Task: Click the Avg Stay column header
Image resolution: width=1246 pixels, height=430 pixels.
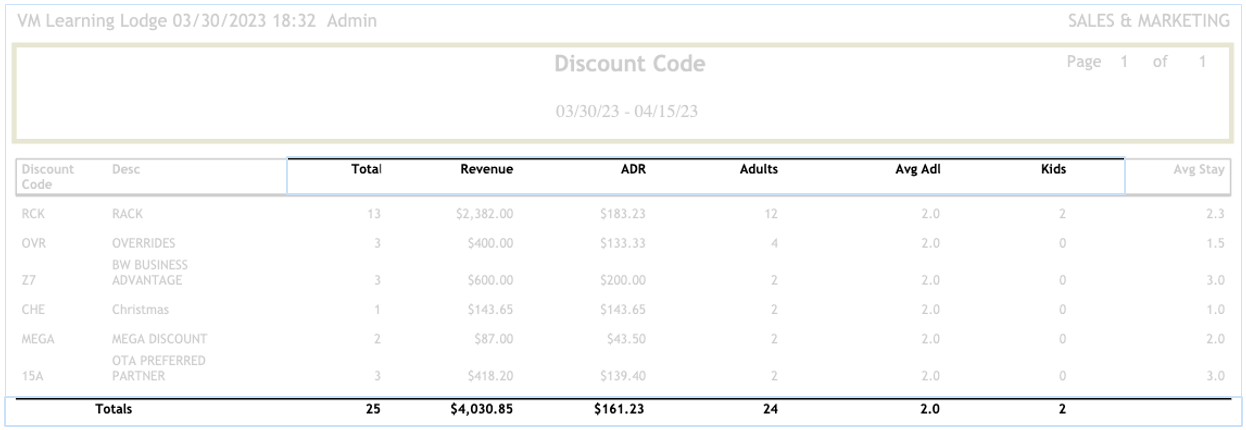Action: pyautogui.click(x=1198, y=170)
